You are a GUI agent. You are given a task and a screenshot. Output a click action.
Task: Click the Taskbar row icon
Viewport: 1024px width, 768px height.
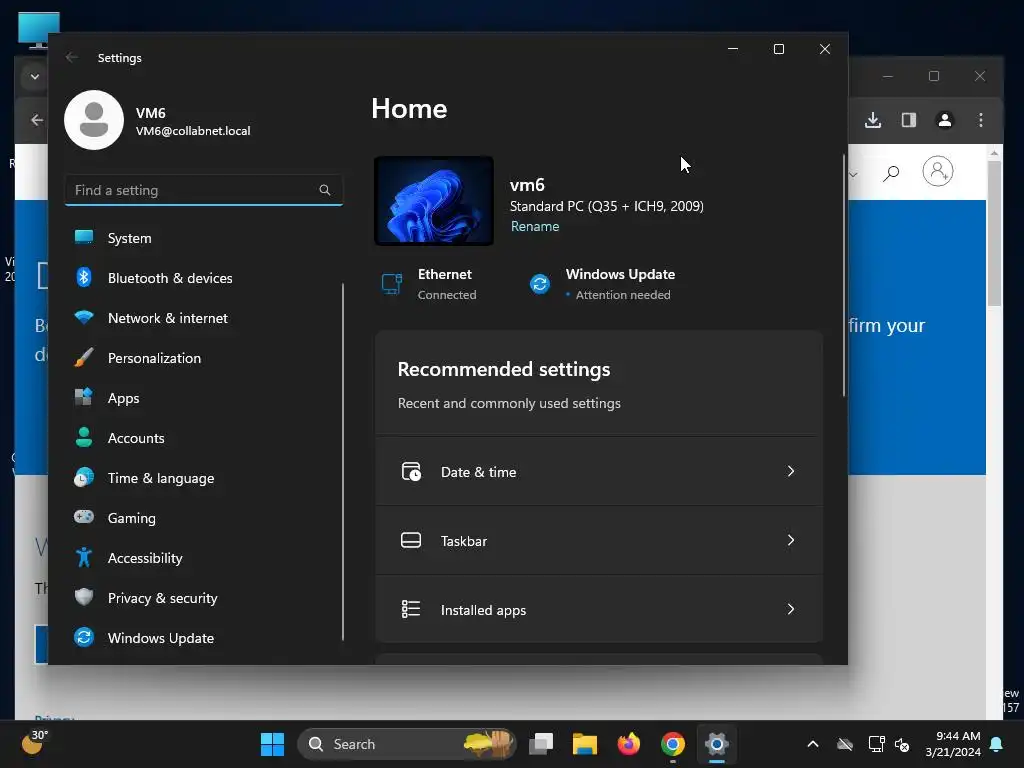[411, 540]
